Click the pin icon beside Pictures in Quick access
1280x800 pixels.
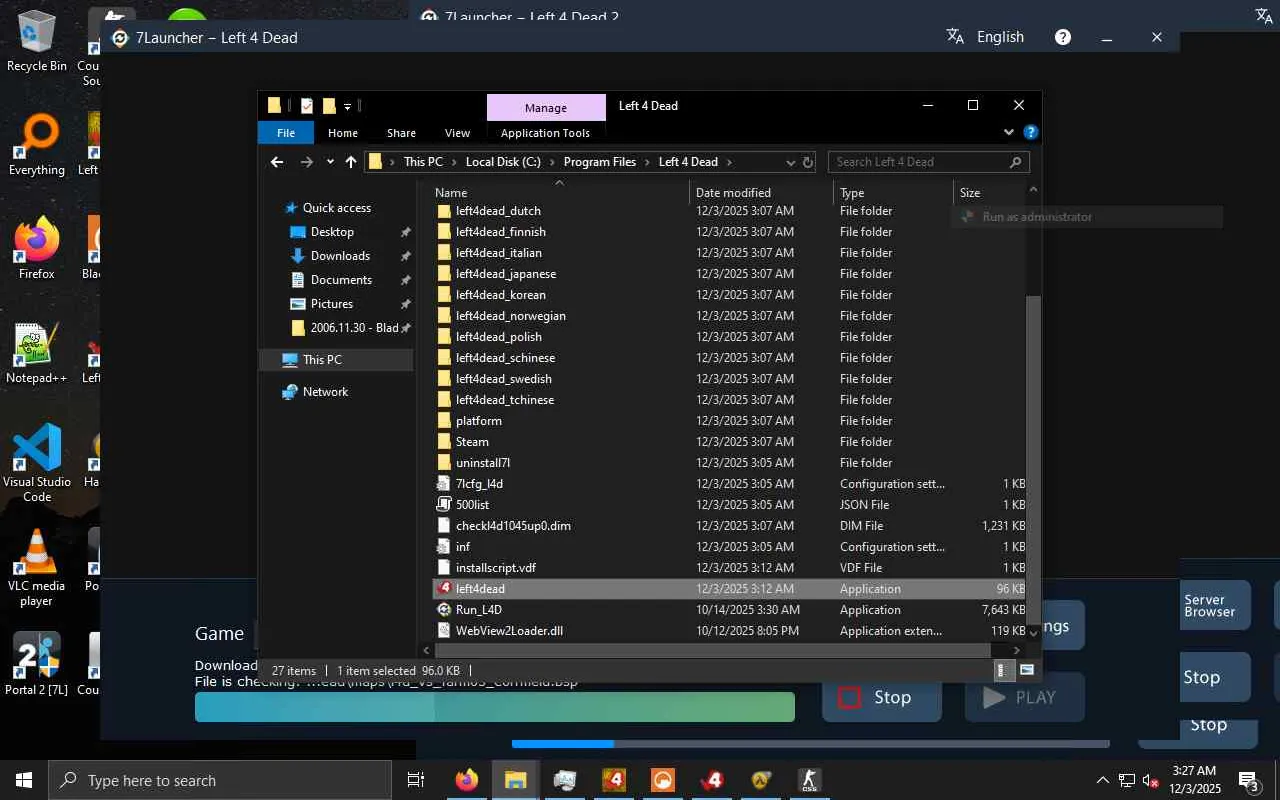point(405,304)
